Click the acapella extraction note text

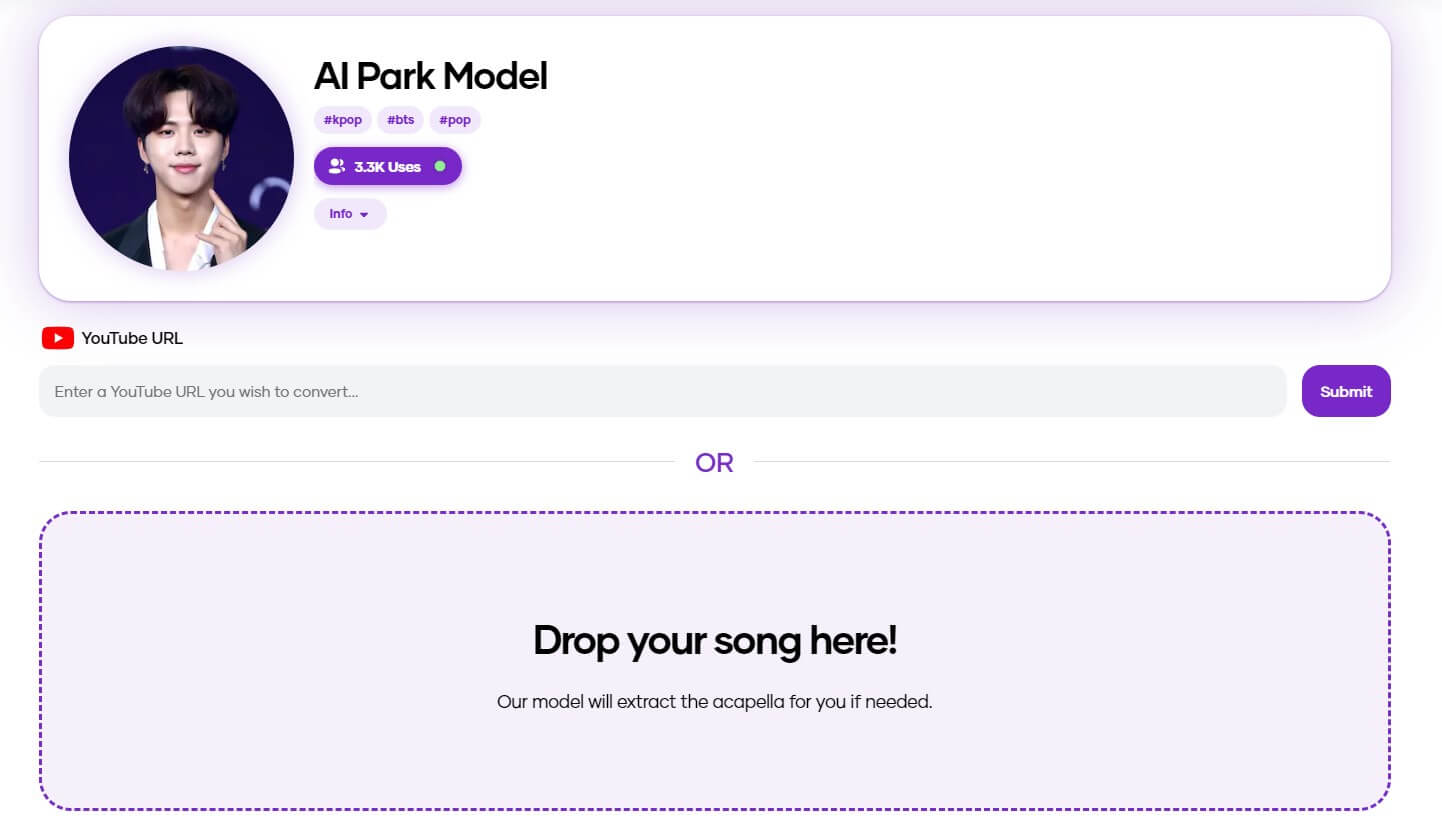point(713,701)
